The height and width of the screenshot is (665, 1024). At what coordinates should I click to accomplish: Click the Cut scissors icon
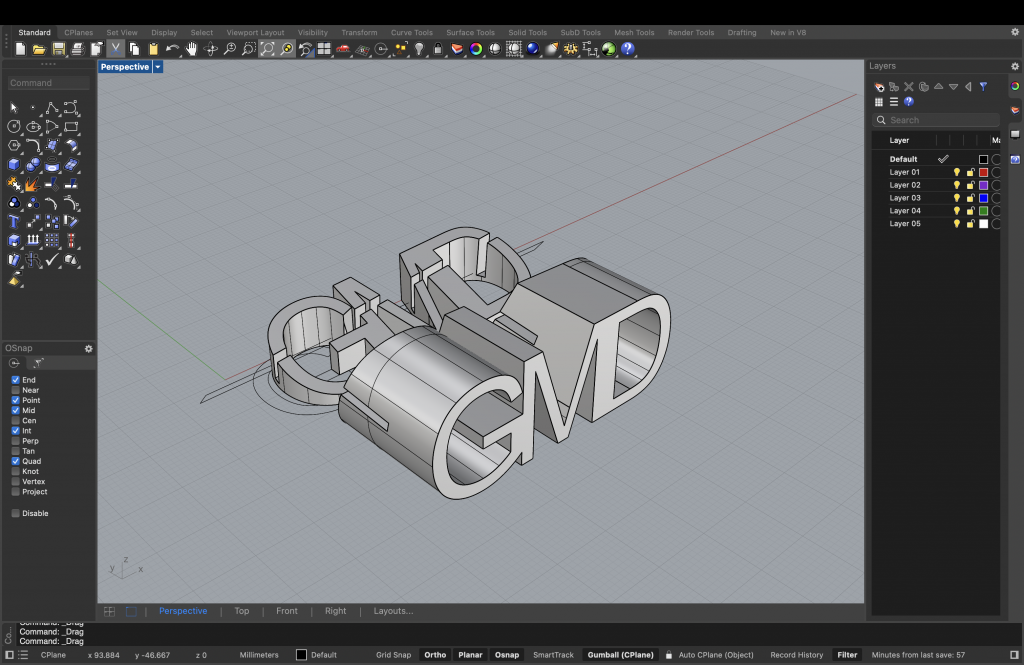116,49
